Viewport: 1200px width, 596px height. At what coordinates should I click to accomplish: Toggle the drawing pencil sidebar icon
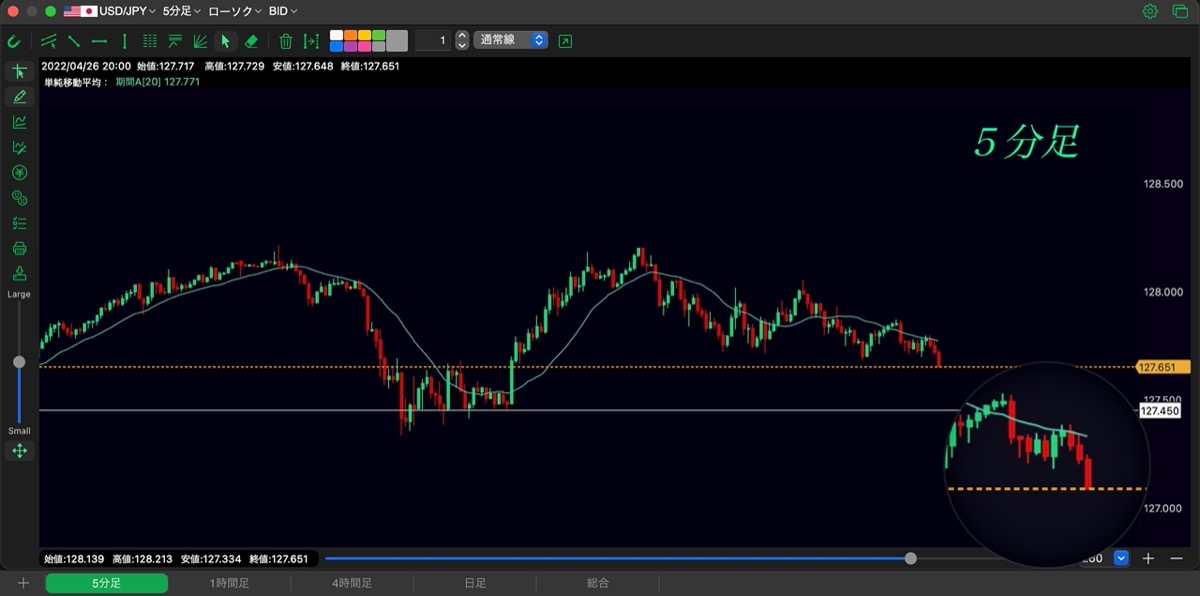click(x=19, y=97)
